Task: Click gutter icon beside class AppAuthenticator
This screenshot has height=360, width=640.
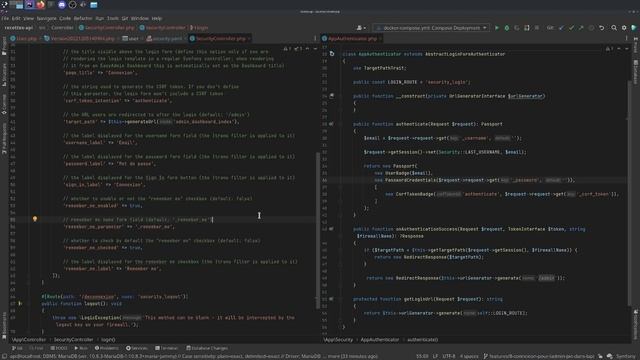Action: [x=332, y=53]
